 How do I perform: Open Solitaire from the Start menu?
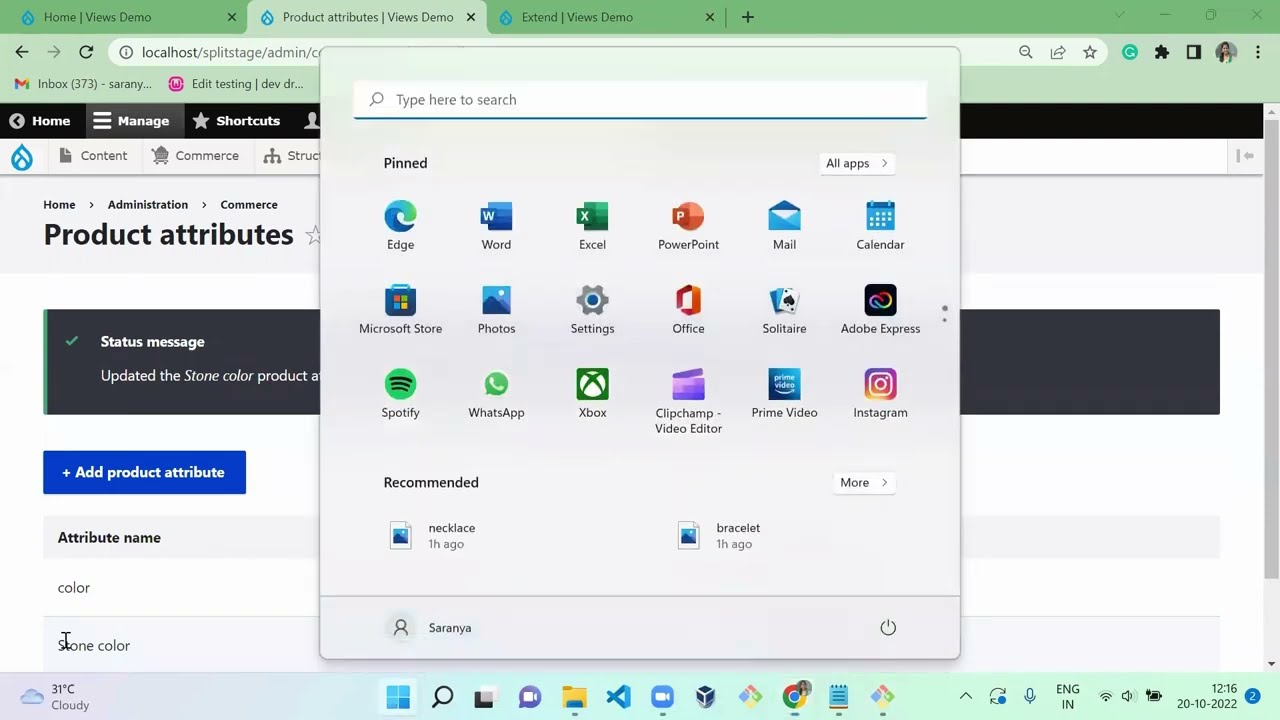pos(784,310)
